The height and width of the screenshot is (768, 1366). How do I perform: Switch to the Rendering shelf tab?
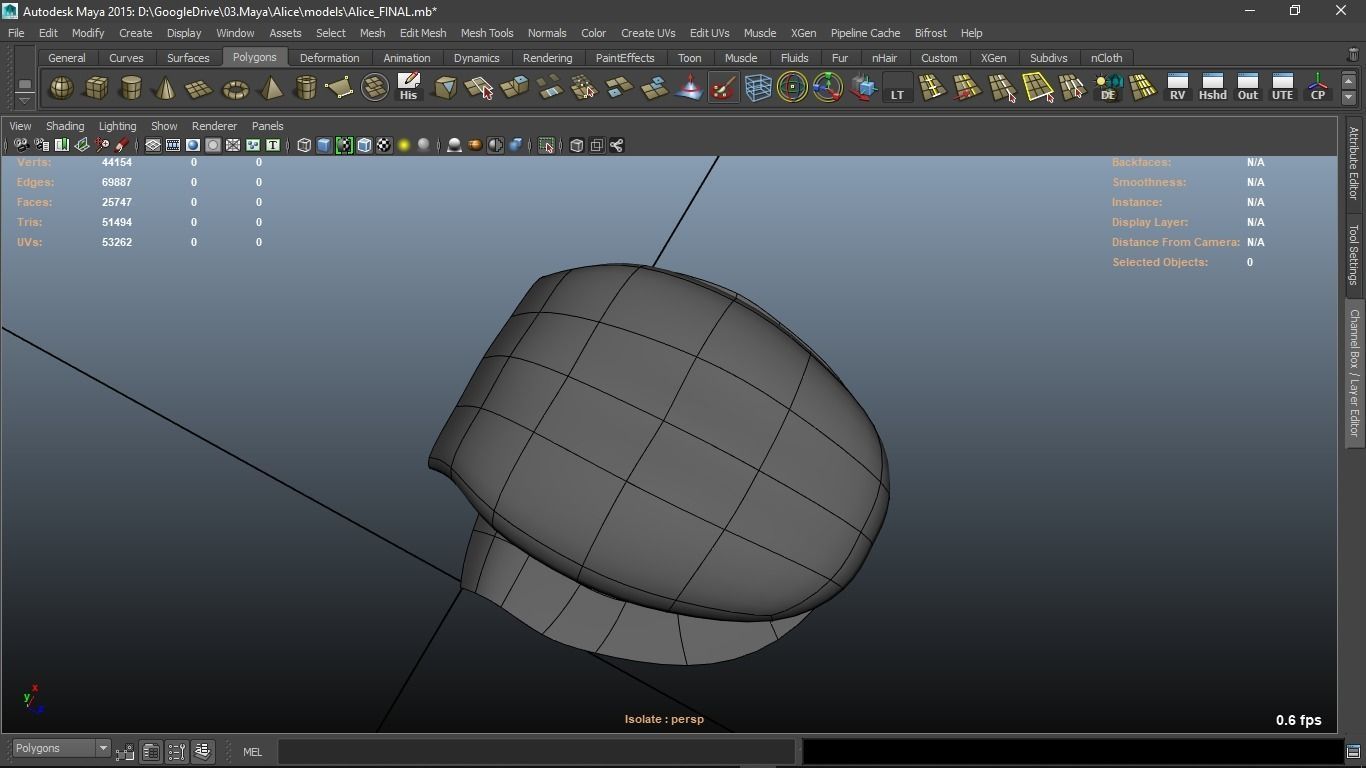[547, 58]
